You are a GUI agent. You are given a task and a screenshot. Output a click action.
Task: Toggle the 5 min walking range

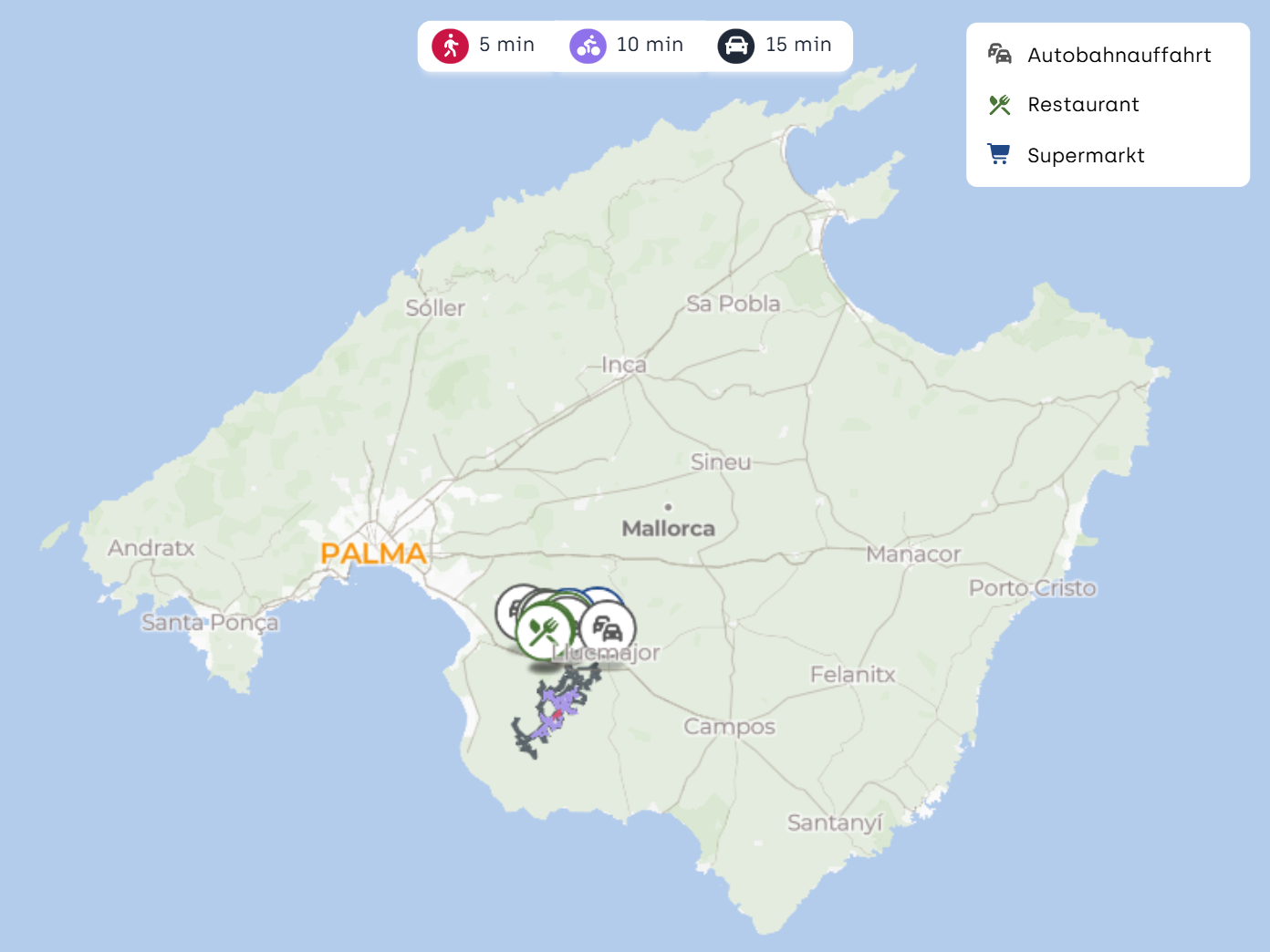coord(506,45)
